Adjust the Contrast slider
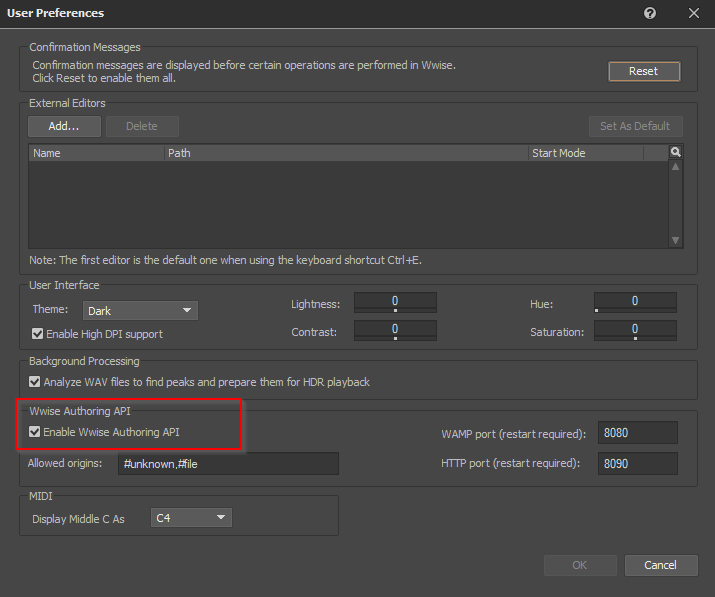This screenshot has width=715, height=597. click(395, 331)
